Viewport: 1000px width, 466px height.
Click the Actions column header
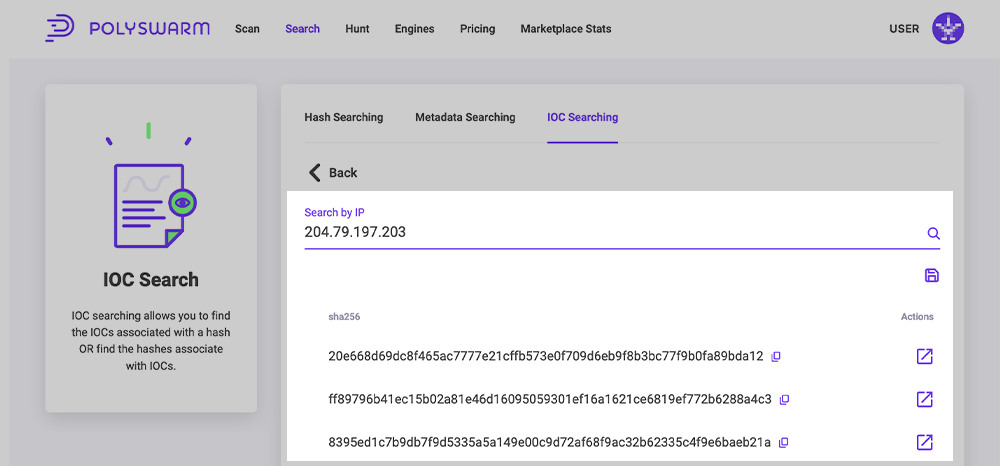[x=917, y=317]
